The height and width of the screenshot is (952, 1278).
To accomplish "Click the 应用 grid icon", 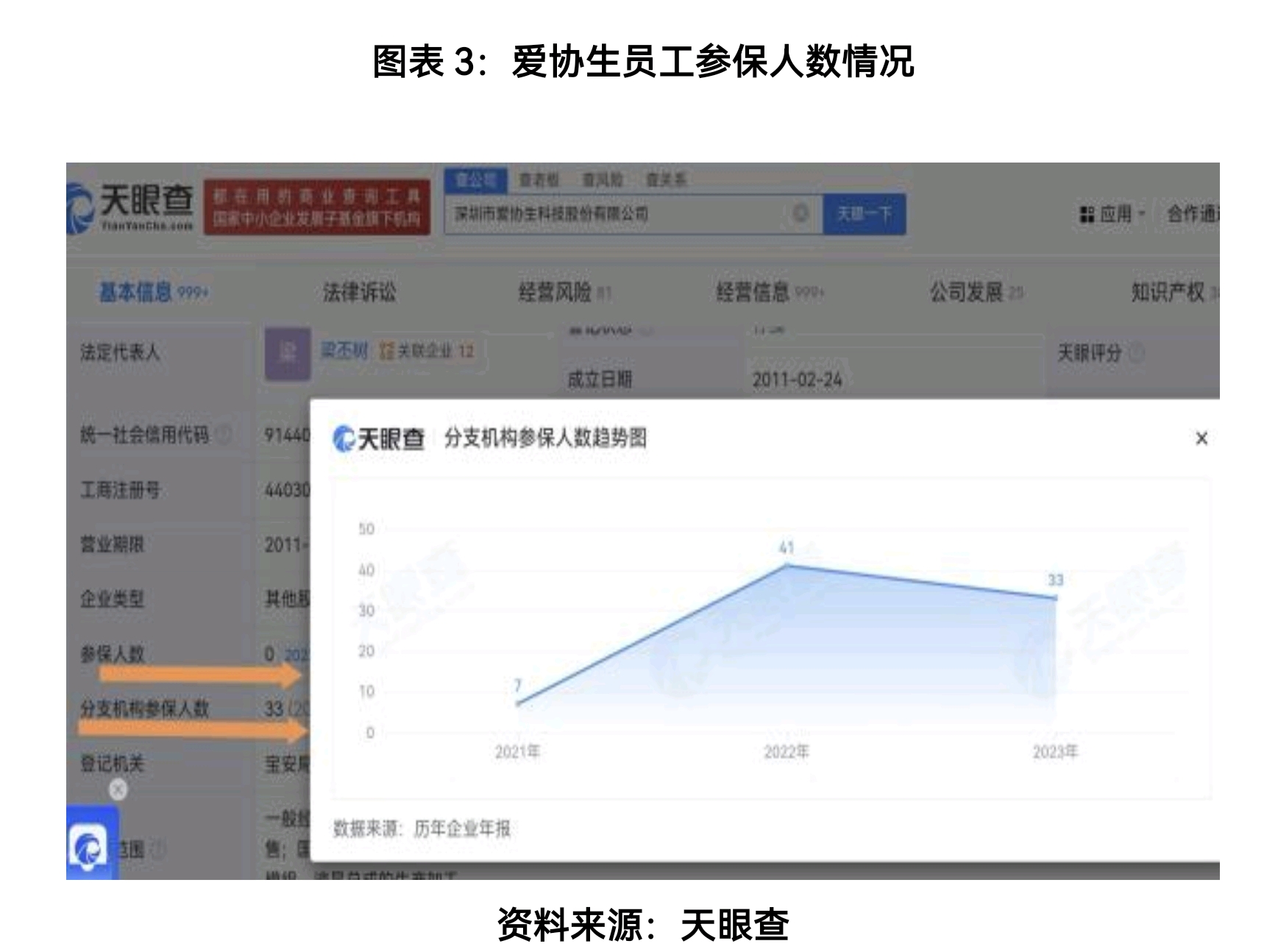I will point(1086,214).
